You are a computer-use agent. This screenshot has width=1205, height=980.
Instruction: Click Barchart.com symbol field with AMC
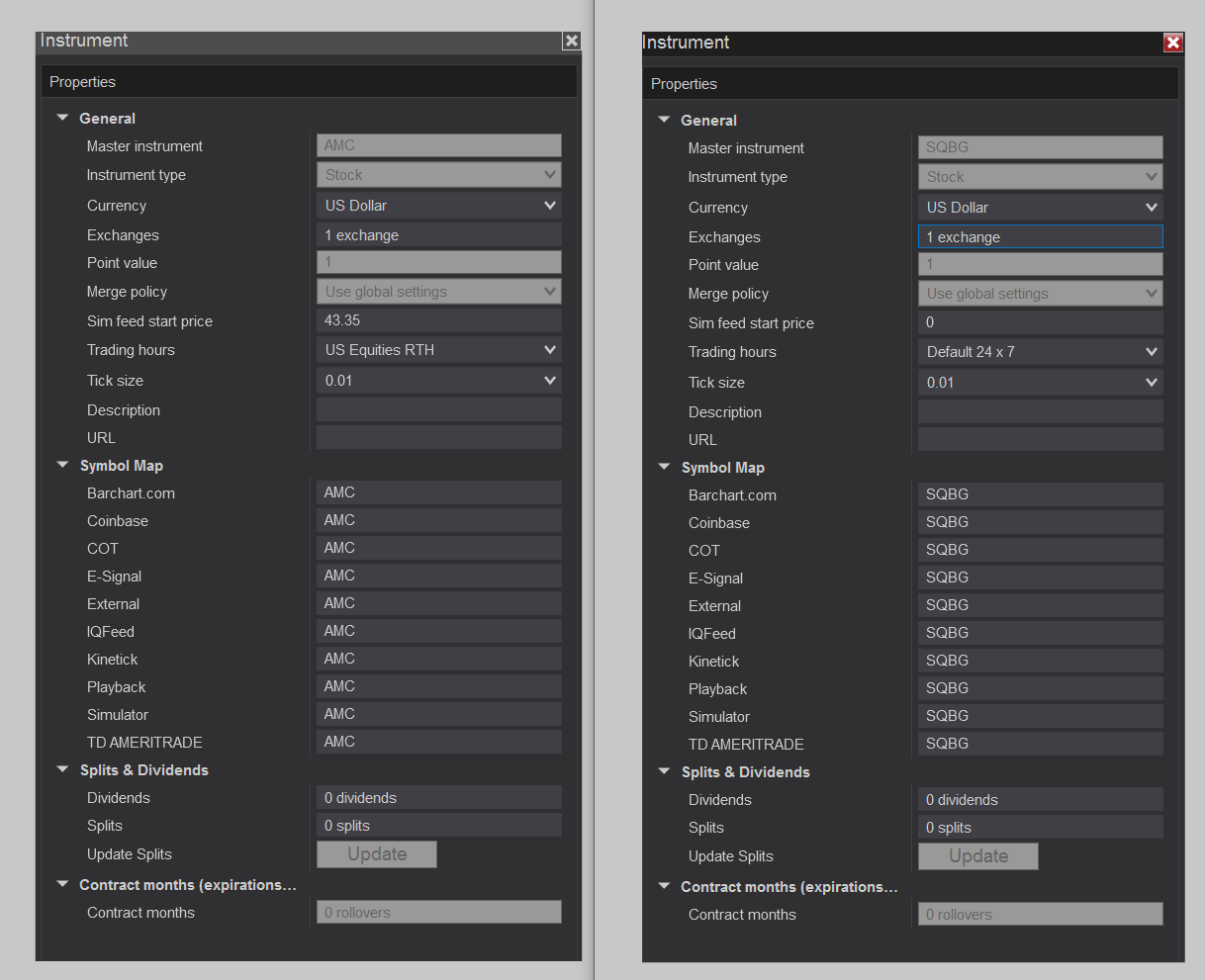point(439,492)
